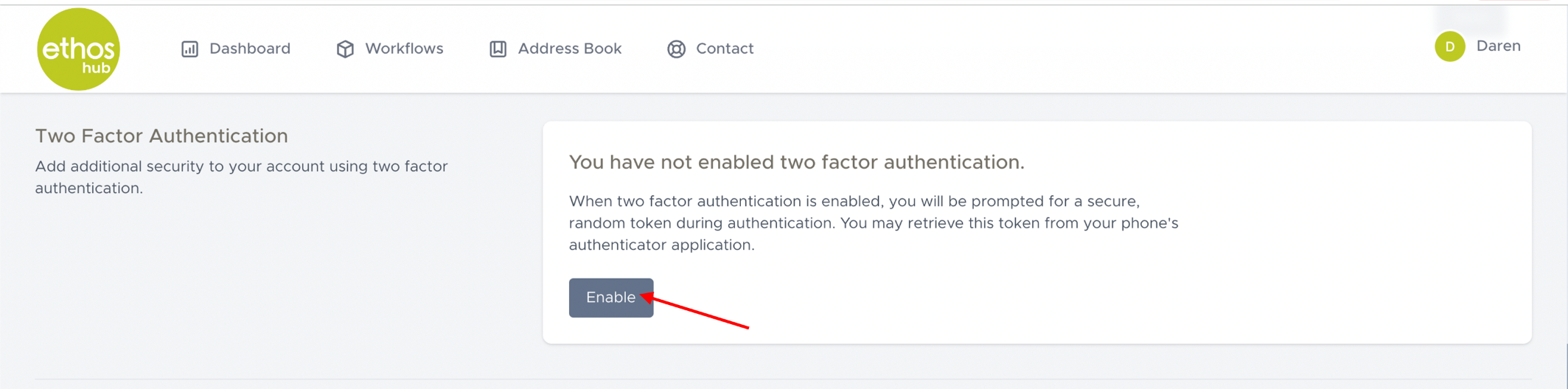Image resolution: width=1568 pixels, height=389 pixels.
Task: Click the Dashboard bar chart icon
Action: click(189, 49)
